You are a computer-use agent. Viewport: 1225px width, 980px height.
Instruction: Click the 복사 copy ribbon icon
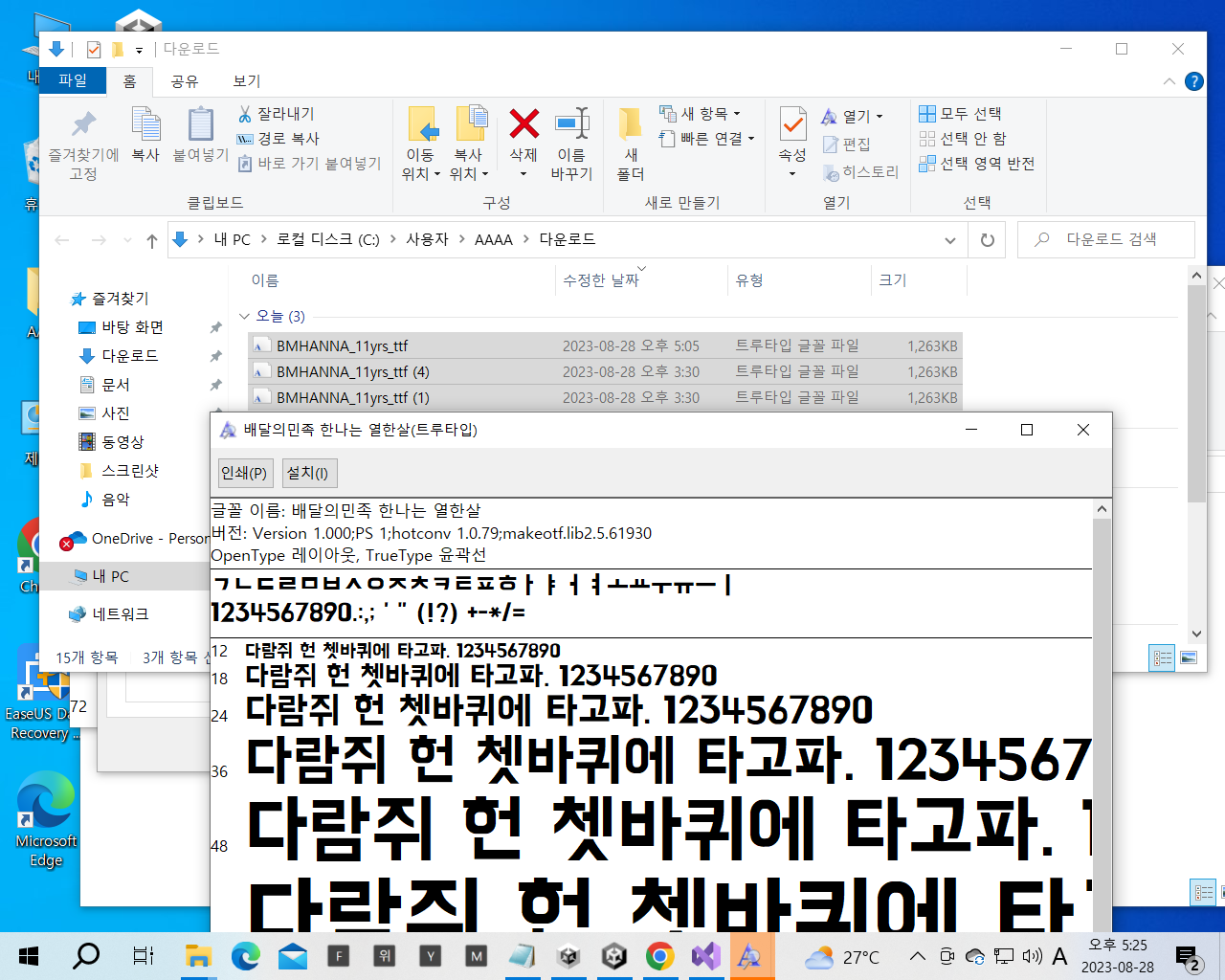tap(145, 135)
